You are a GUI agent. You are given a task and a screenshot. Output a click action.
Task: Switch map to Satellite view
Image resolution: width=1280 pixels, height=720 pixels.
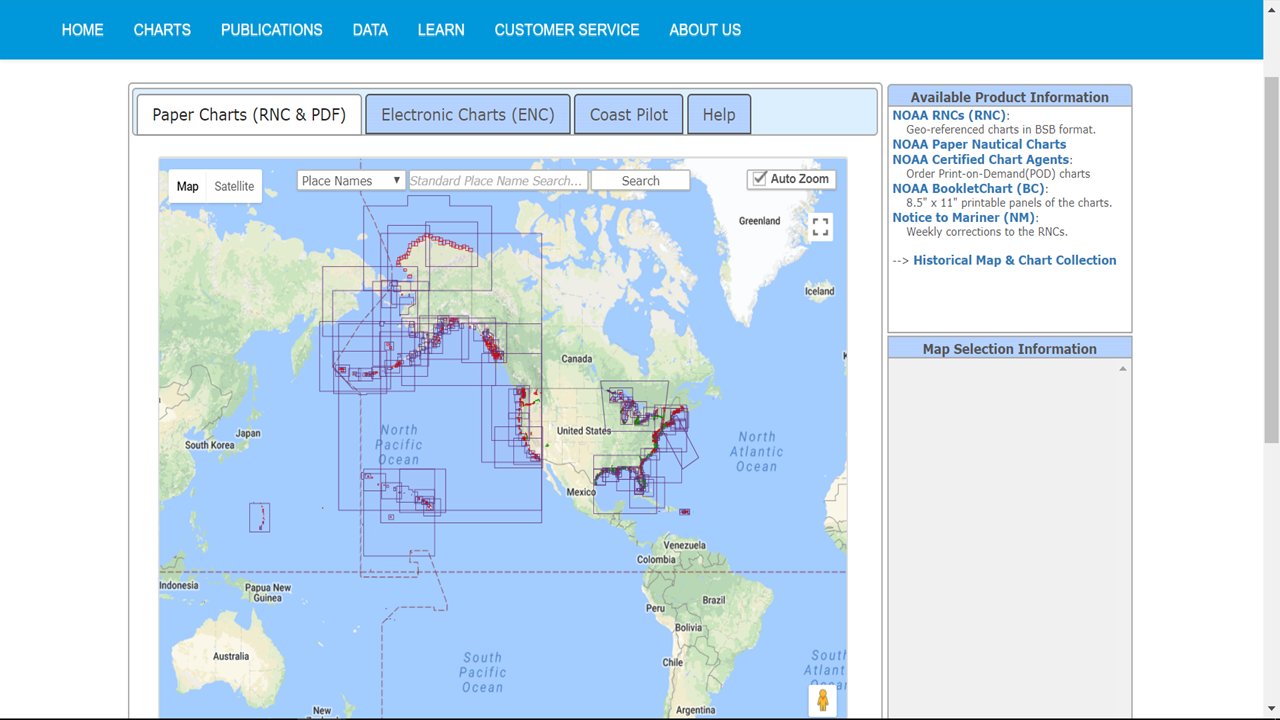coord(234,186)
